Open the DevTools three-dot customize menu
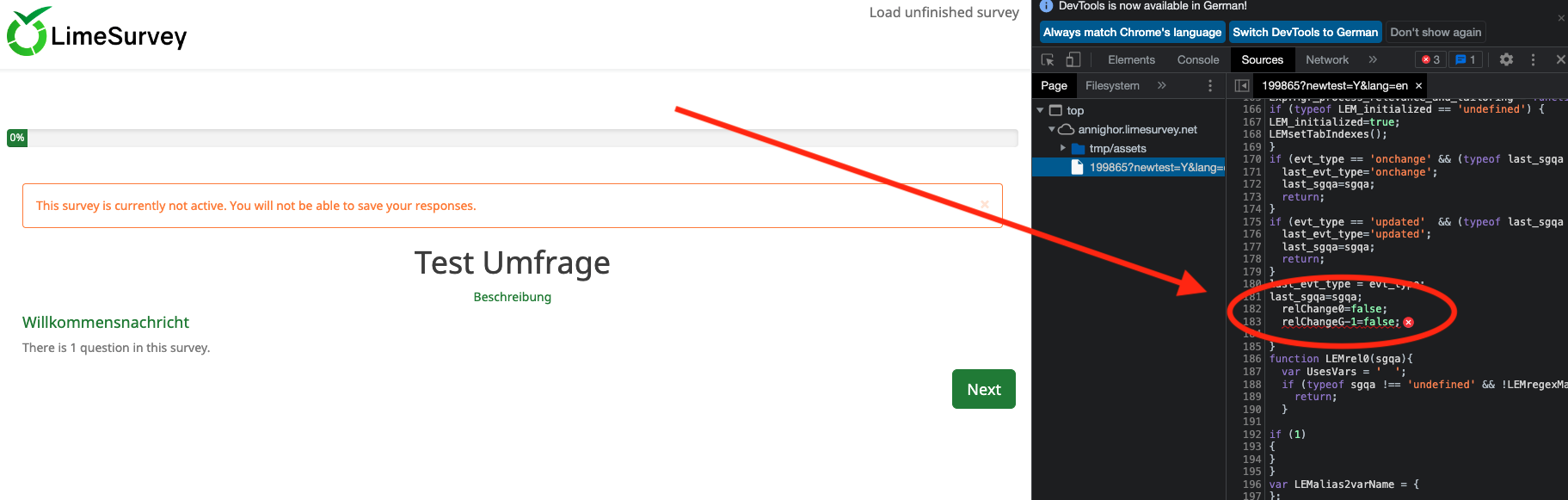1568x500 pixels. (x=1533, y=59)
